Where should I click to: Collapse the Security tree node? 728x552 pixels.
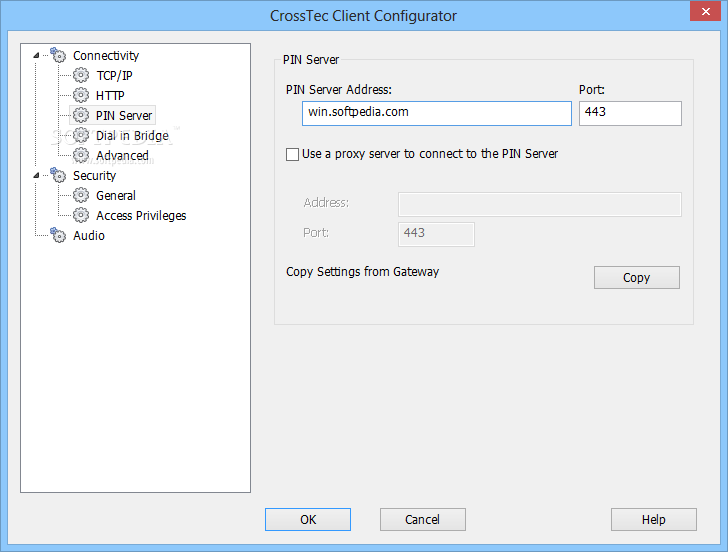coord(36,175)
